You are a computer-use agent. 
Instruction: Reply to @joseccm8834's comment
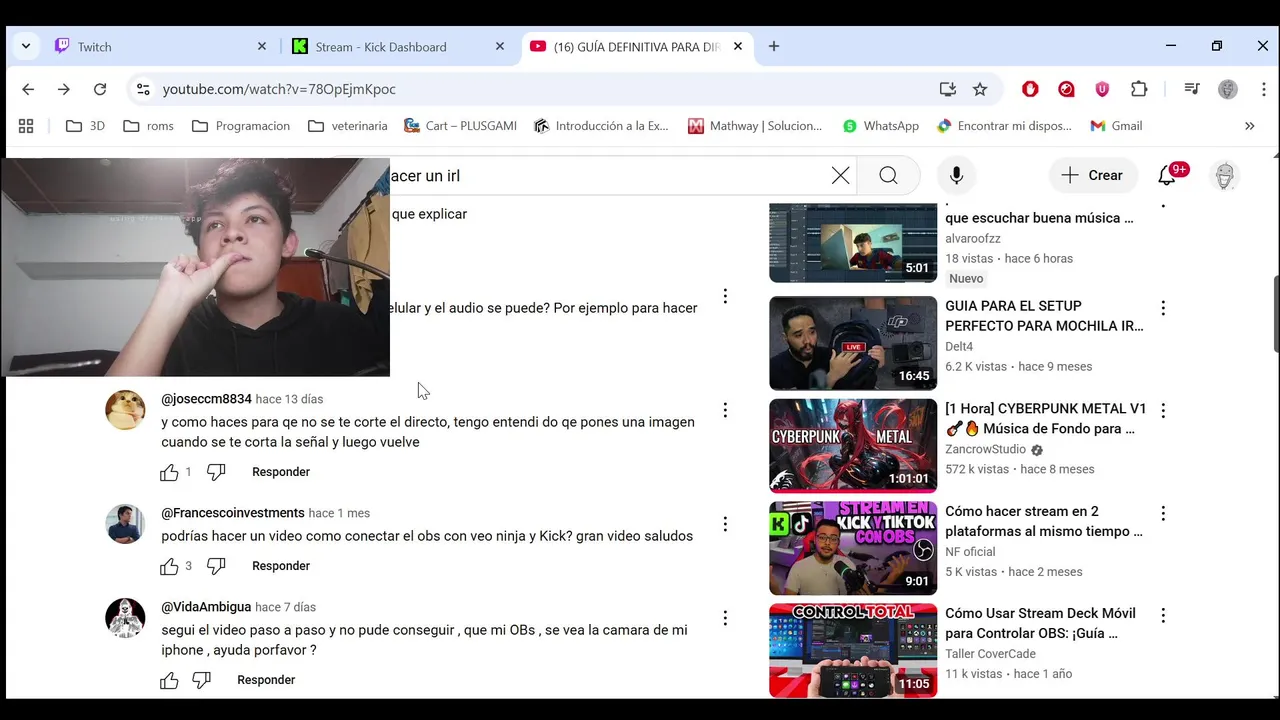(x=281, y=472)
